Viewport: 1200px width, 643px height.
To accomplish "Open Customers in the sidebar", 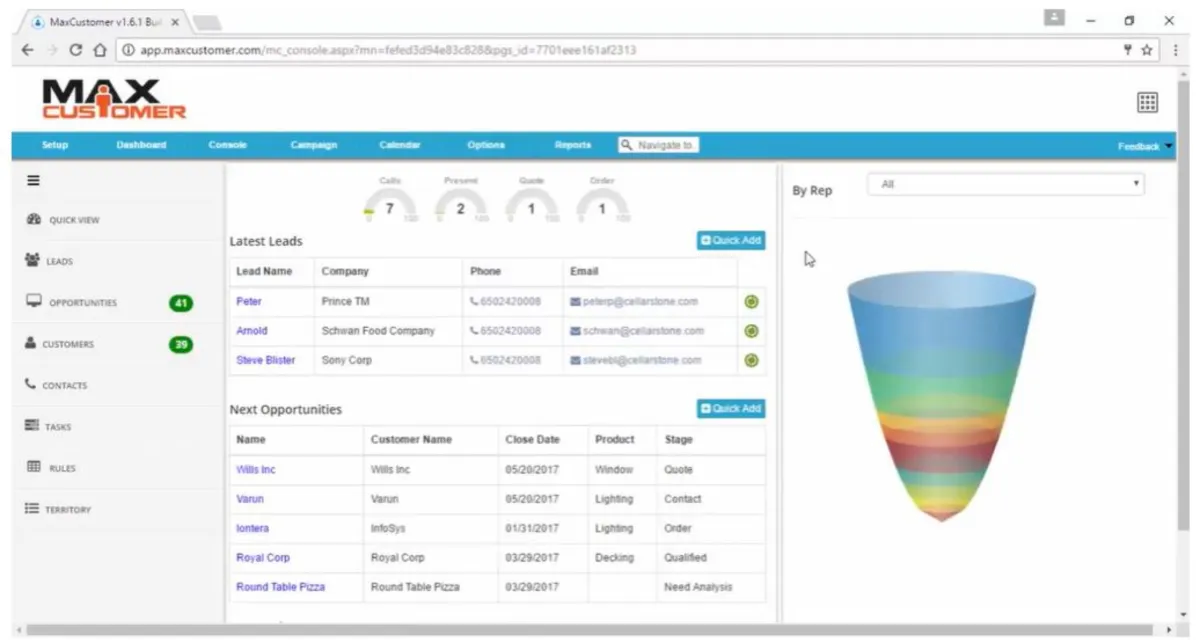I will 68,344.
